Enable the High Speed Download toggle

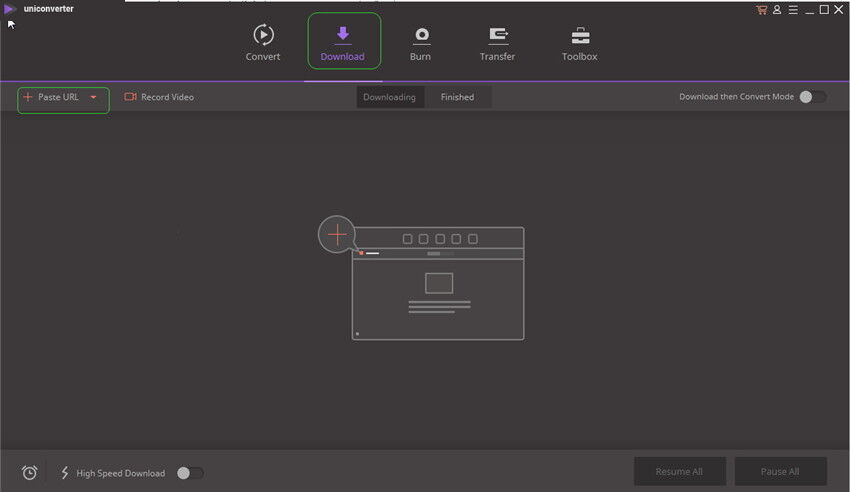[190, 473]
